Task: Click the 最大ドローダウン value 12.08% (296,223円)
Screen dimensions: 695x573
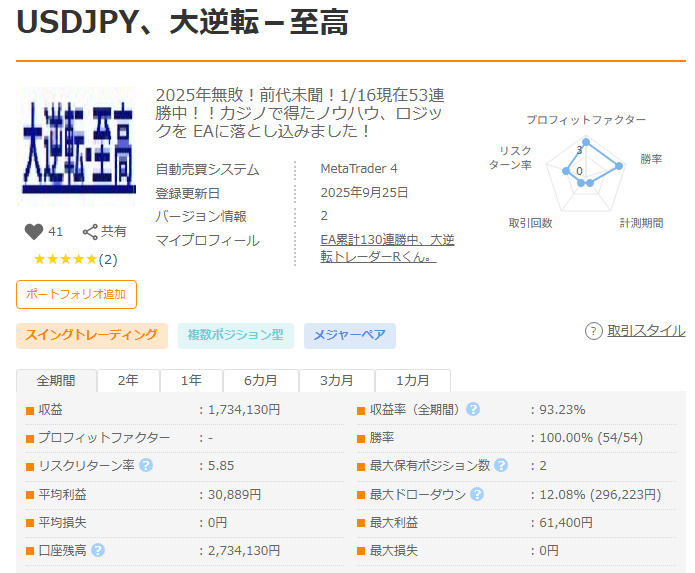Action: (600, 494)
